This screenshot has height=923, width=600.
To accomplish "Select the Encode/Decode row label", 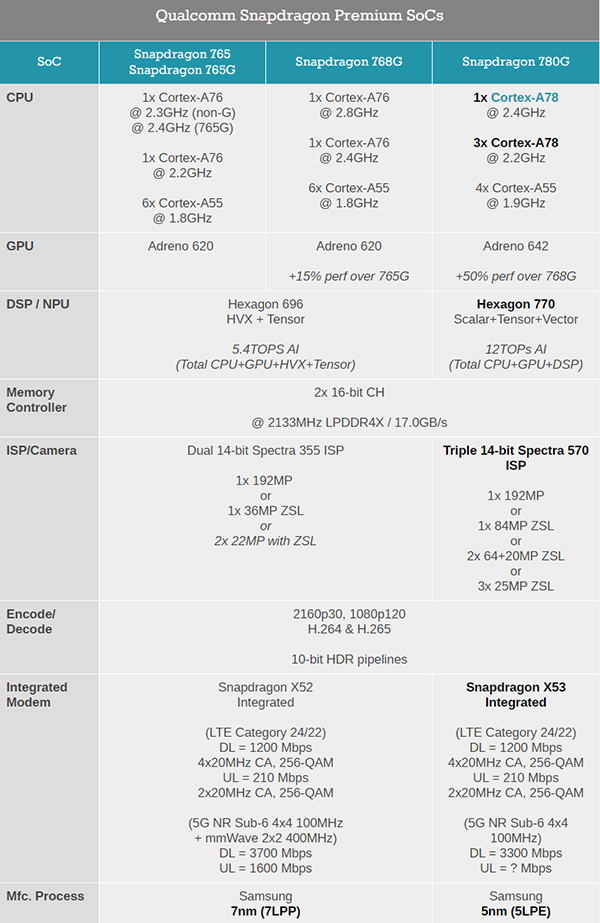I will [x=31, y=621].
